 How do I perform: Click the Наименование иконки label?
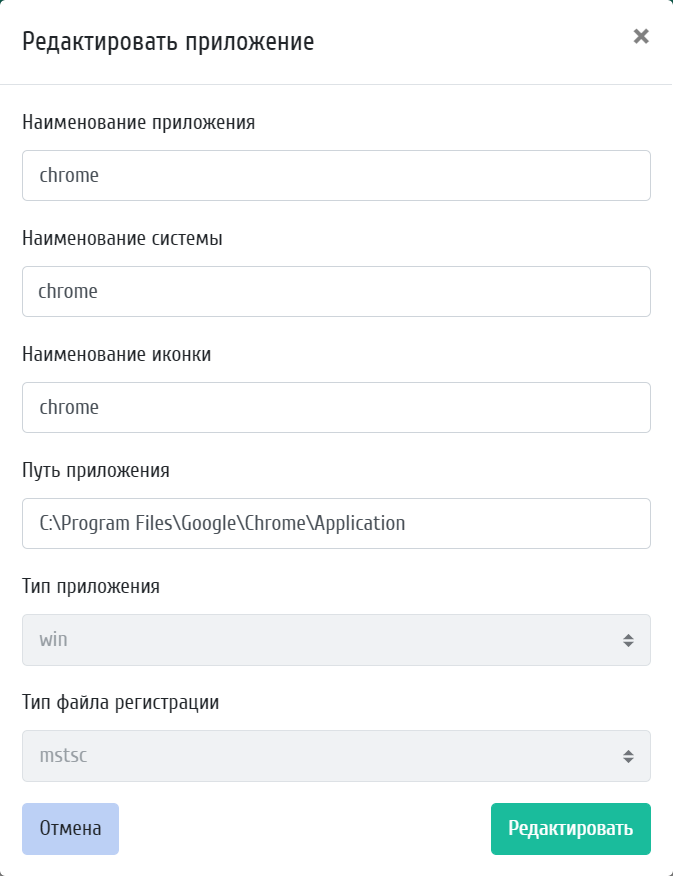click(x=116, y=354)
